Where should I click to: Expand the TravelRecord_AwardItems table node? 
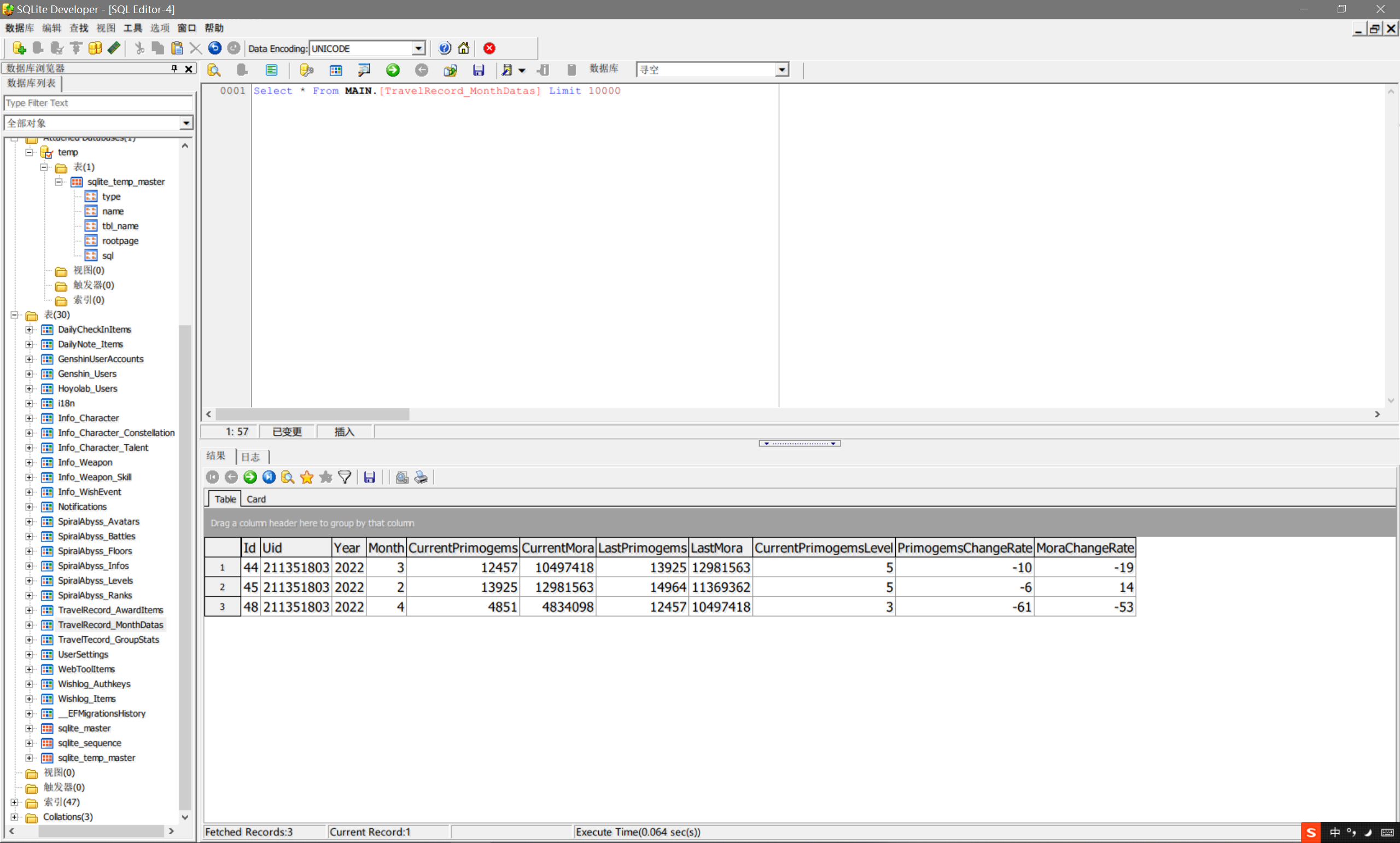tap(29, 610)
